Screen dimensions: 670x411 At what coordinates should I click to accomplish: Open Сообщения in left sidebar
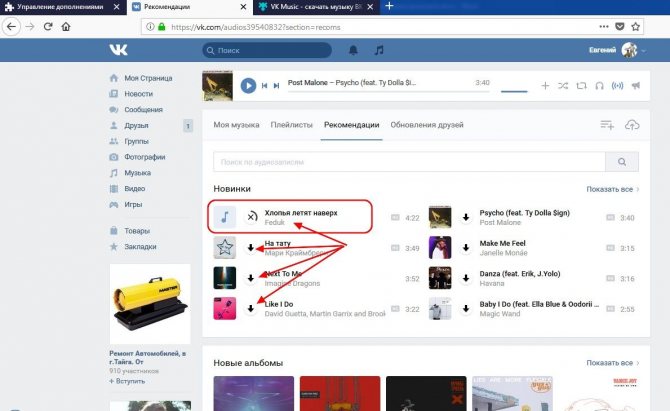[x=143, y=110]
